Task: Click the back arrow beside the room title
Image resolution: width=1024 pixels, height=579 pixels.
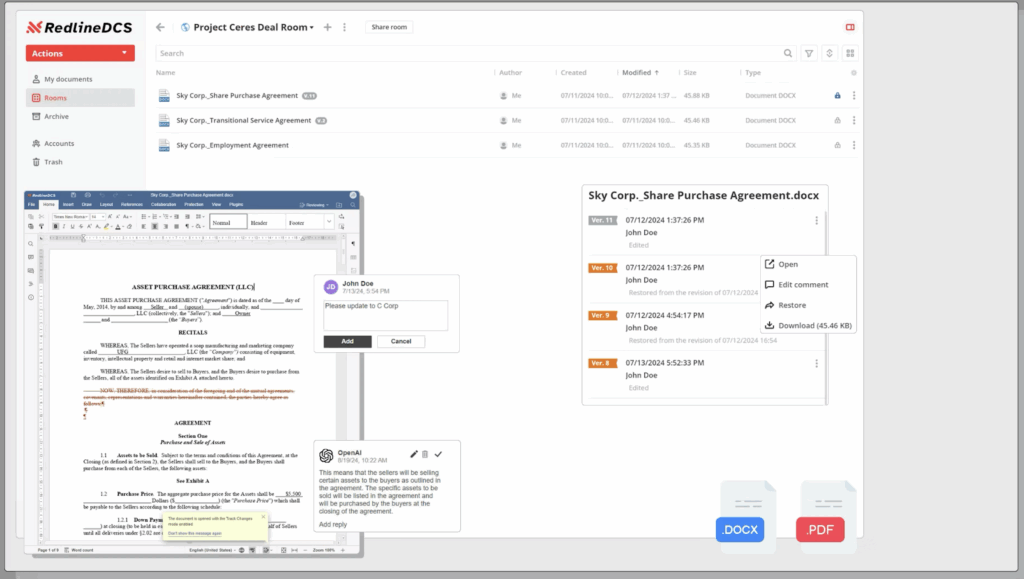Action: pyautogui.click(x=160, y=27)
